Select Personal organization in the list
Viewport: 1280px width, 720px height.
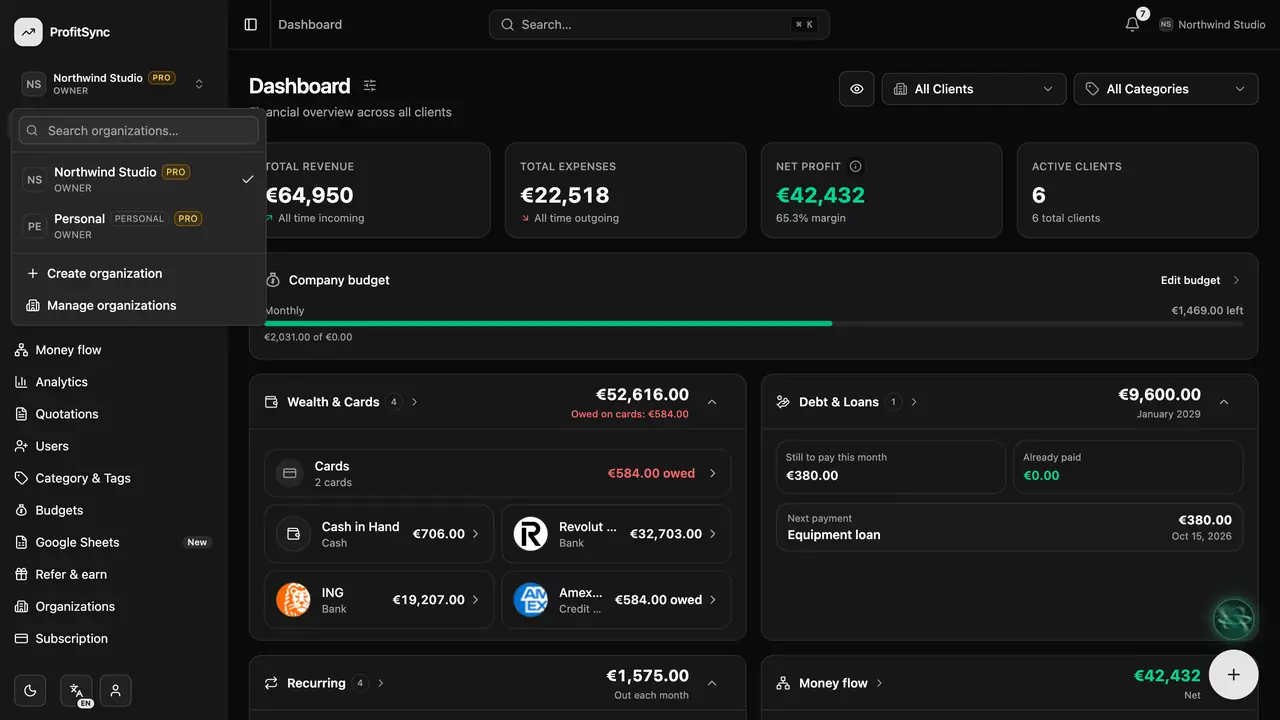139,226
